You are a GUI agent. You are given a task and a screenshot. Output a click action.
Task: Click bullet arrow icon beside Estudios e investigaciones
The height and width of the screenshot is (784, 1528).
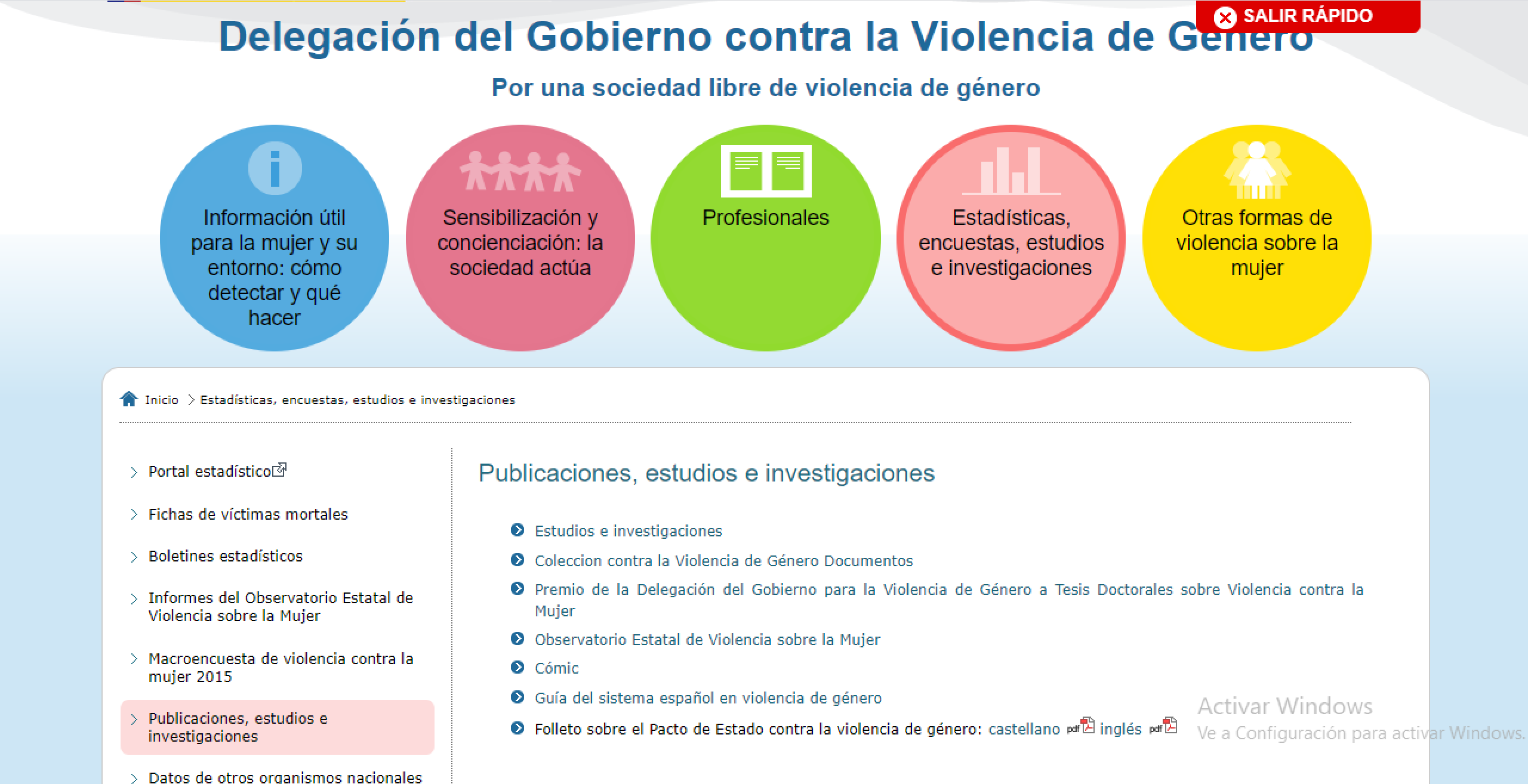(517, 530)
